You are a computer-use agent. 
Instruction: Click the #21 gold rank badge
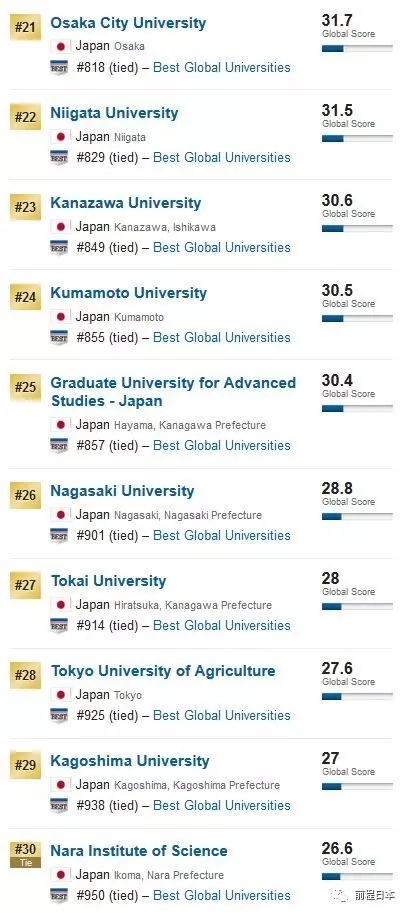tap(25, 27)
